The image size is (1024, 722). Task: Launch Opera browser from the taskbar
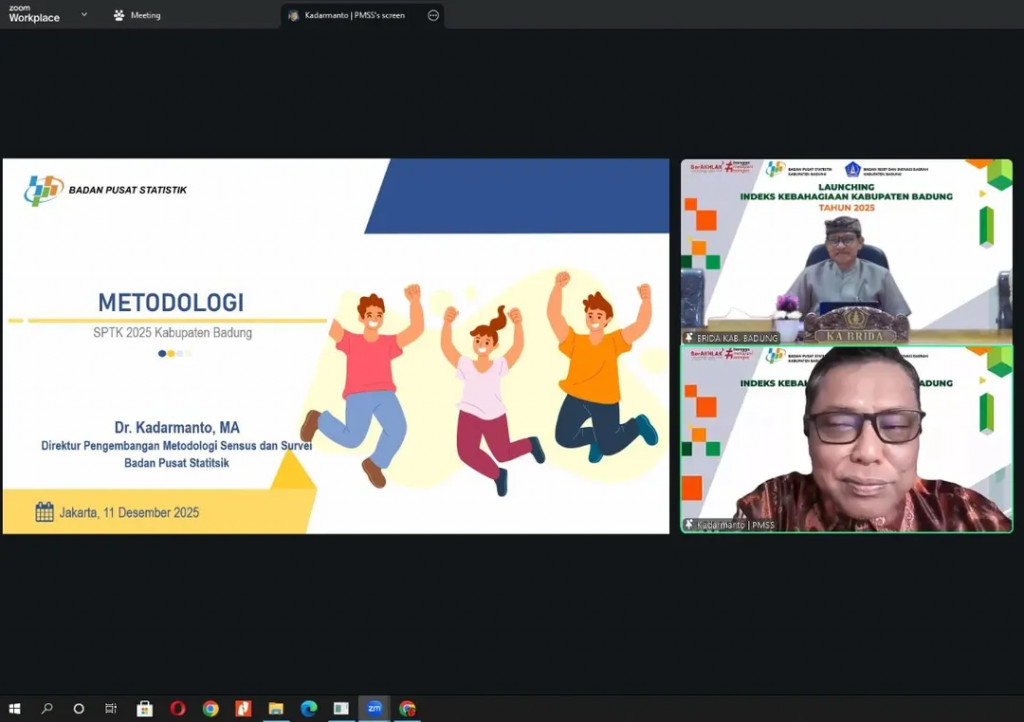[x=178, y=708]
